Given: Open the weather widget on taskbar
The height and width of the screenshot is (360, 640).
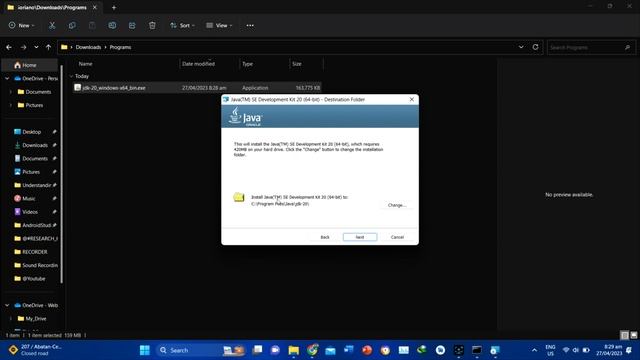Looking at the screenshot, I should pos(35,350).
